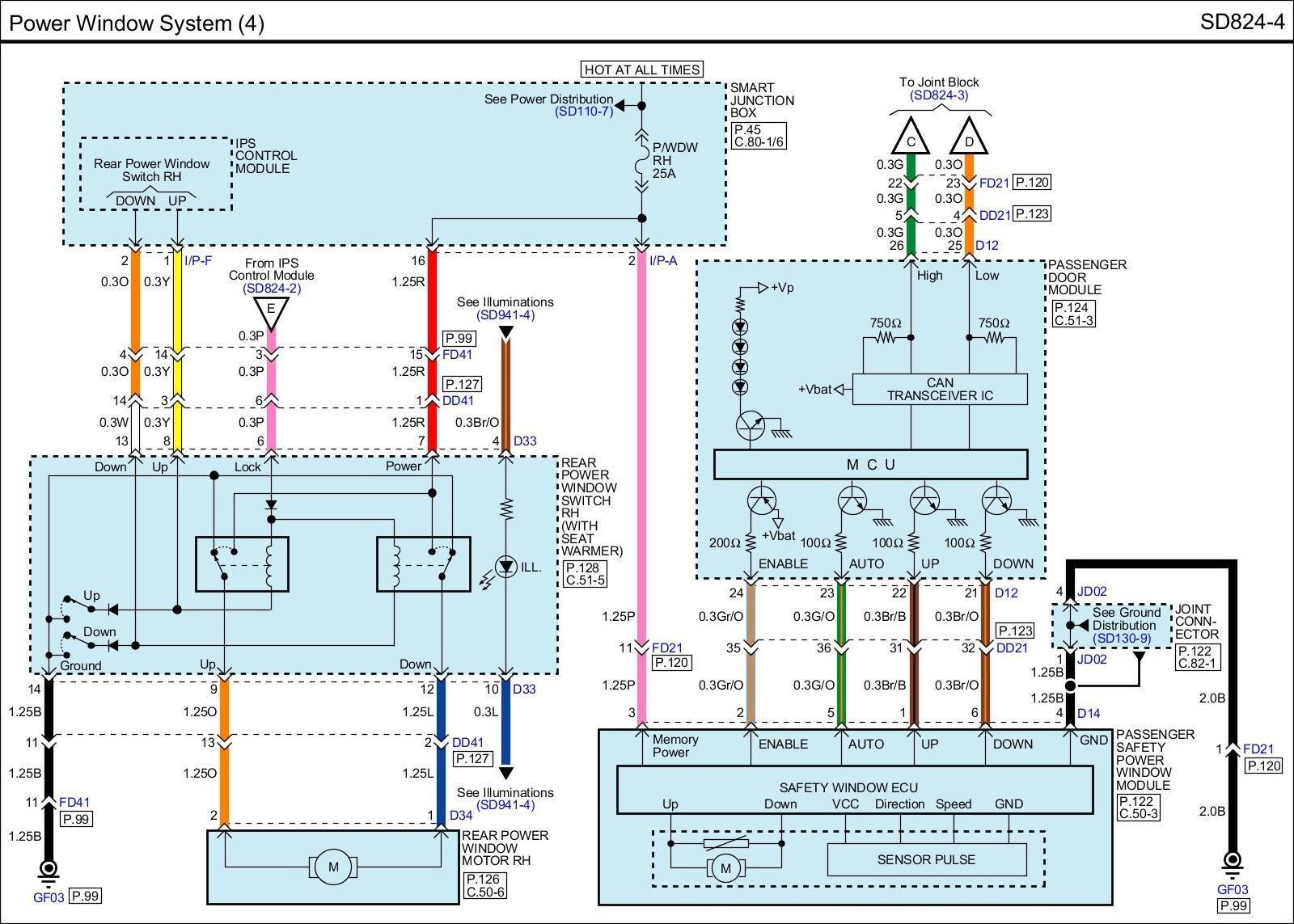Toggle the Down switch contact in rear window switch

tap(78, 639)
